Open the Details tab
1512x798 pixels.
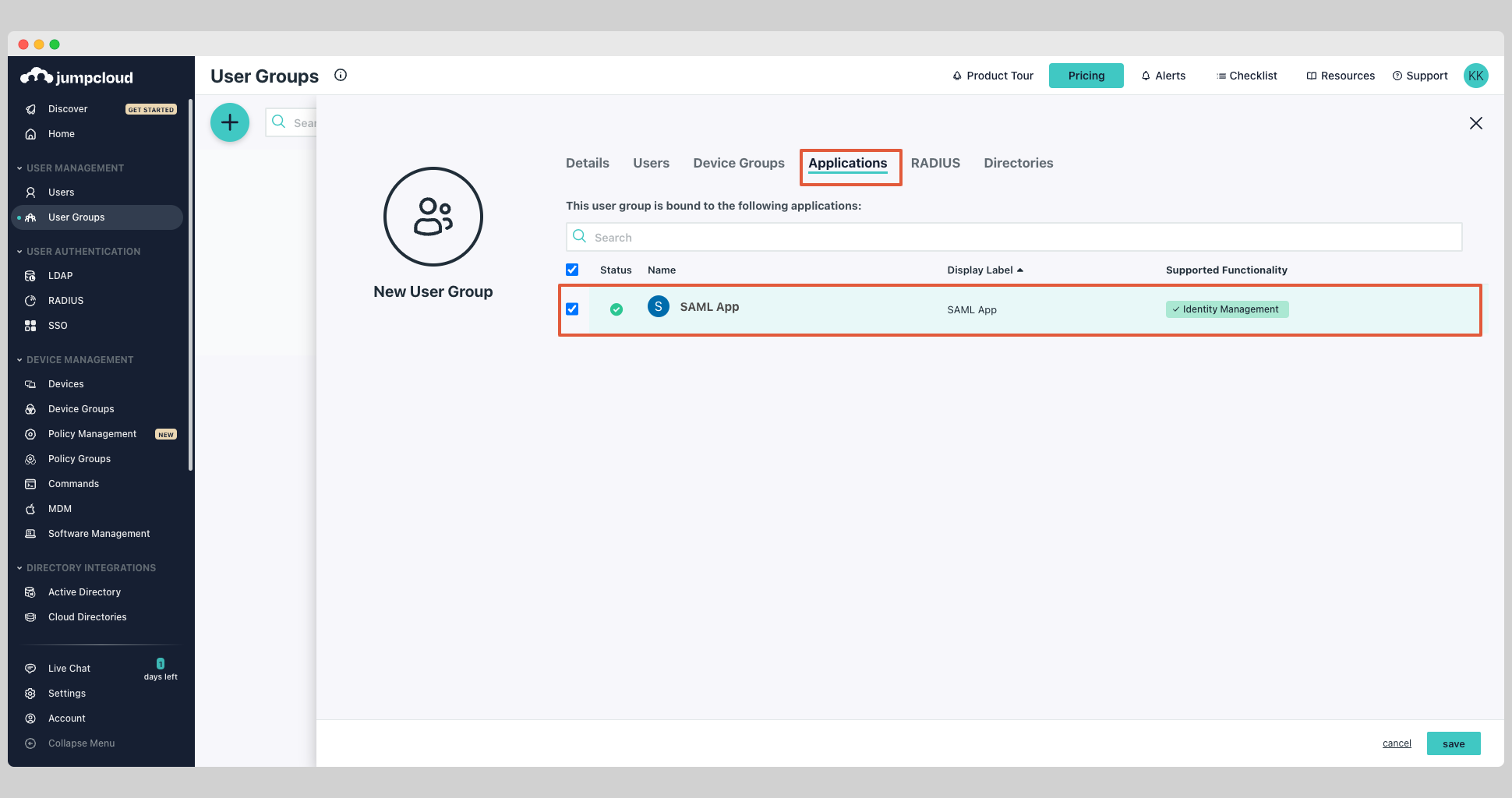click(587, 163)
